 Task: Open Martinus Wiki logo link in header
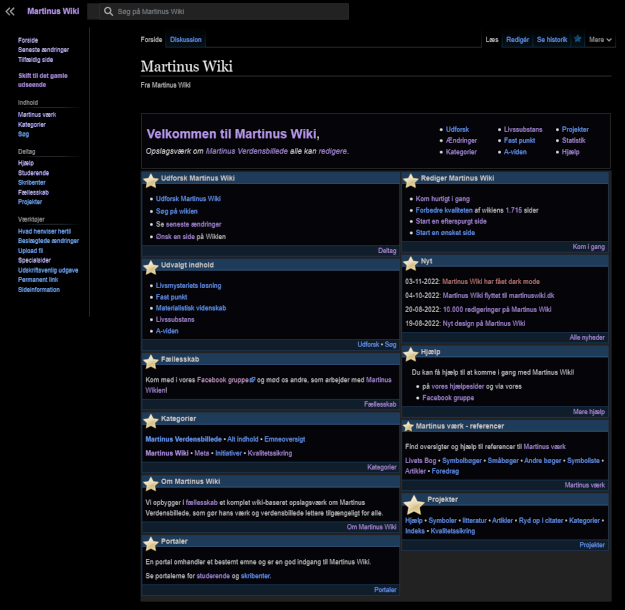click(53, 11)
